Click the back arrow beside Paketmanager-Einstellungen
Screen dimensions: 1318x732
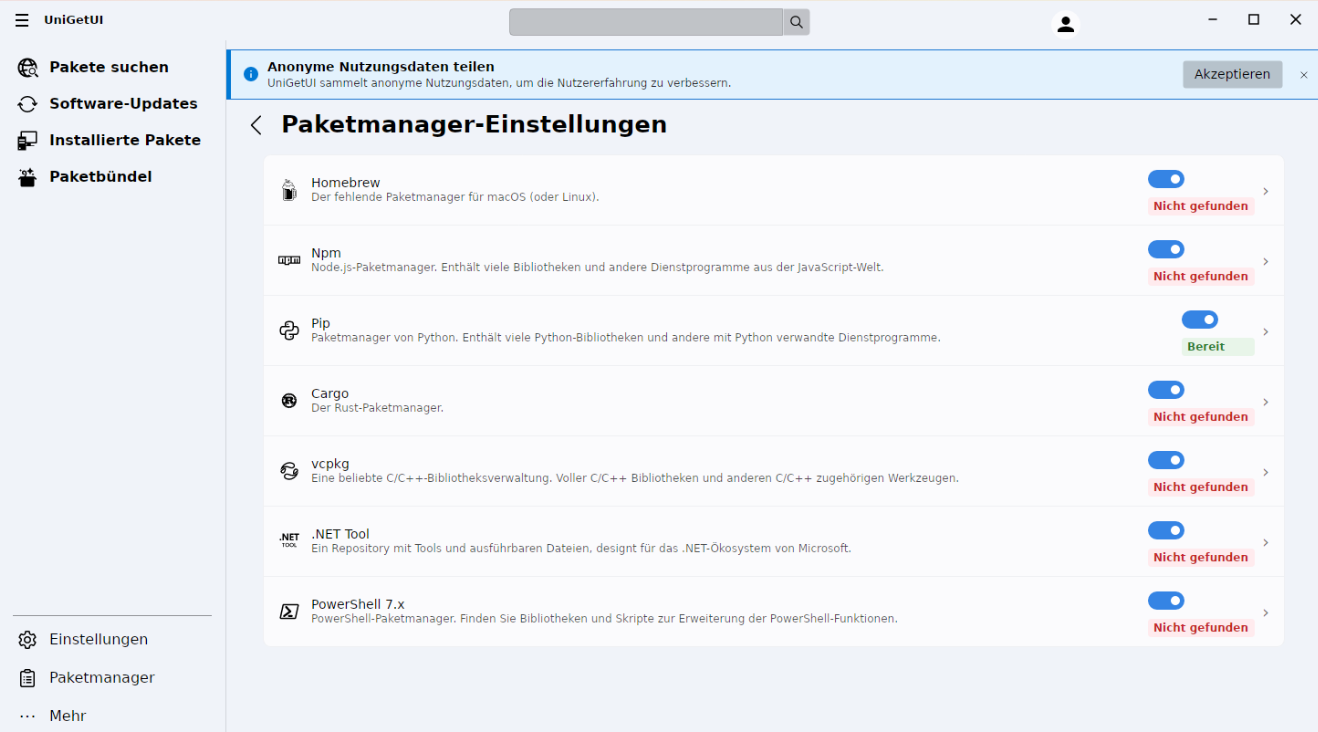[x=256, y=125]
